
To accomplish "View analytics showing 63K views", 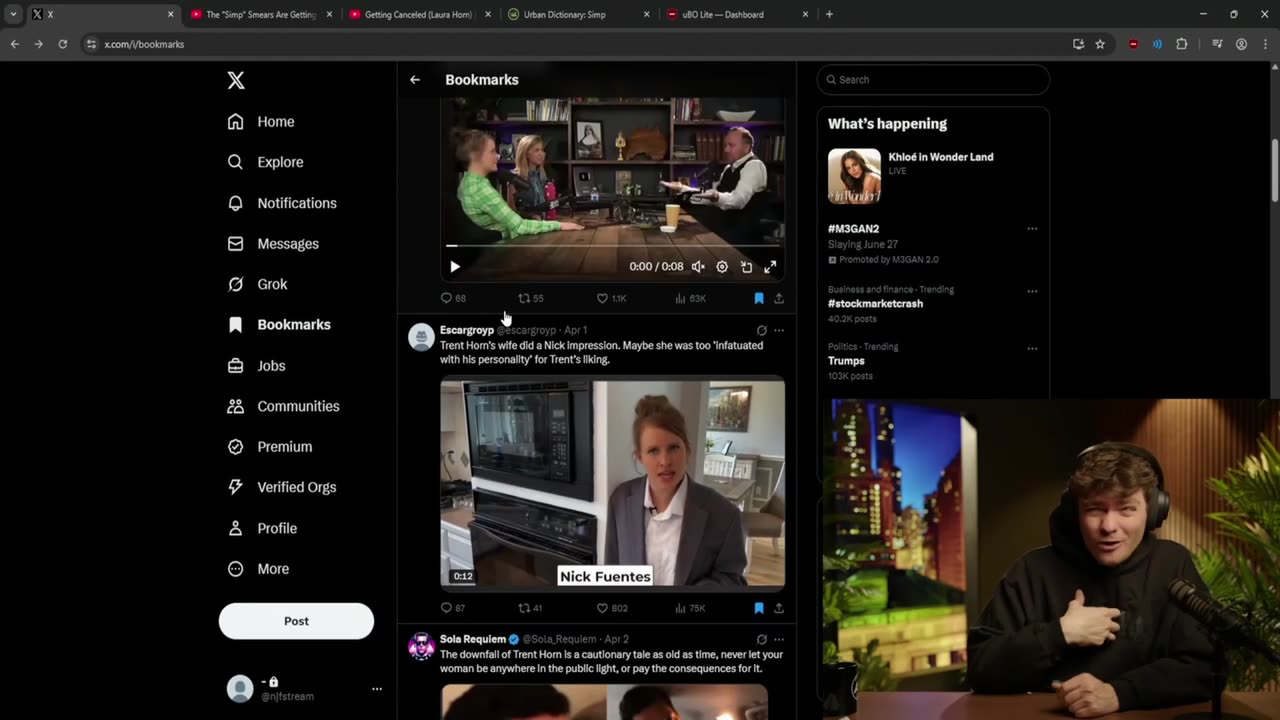I will pyautogui.click(x=690, y=298).
